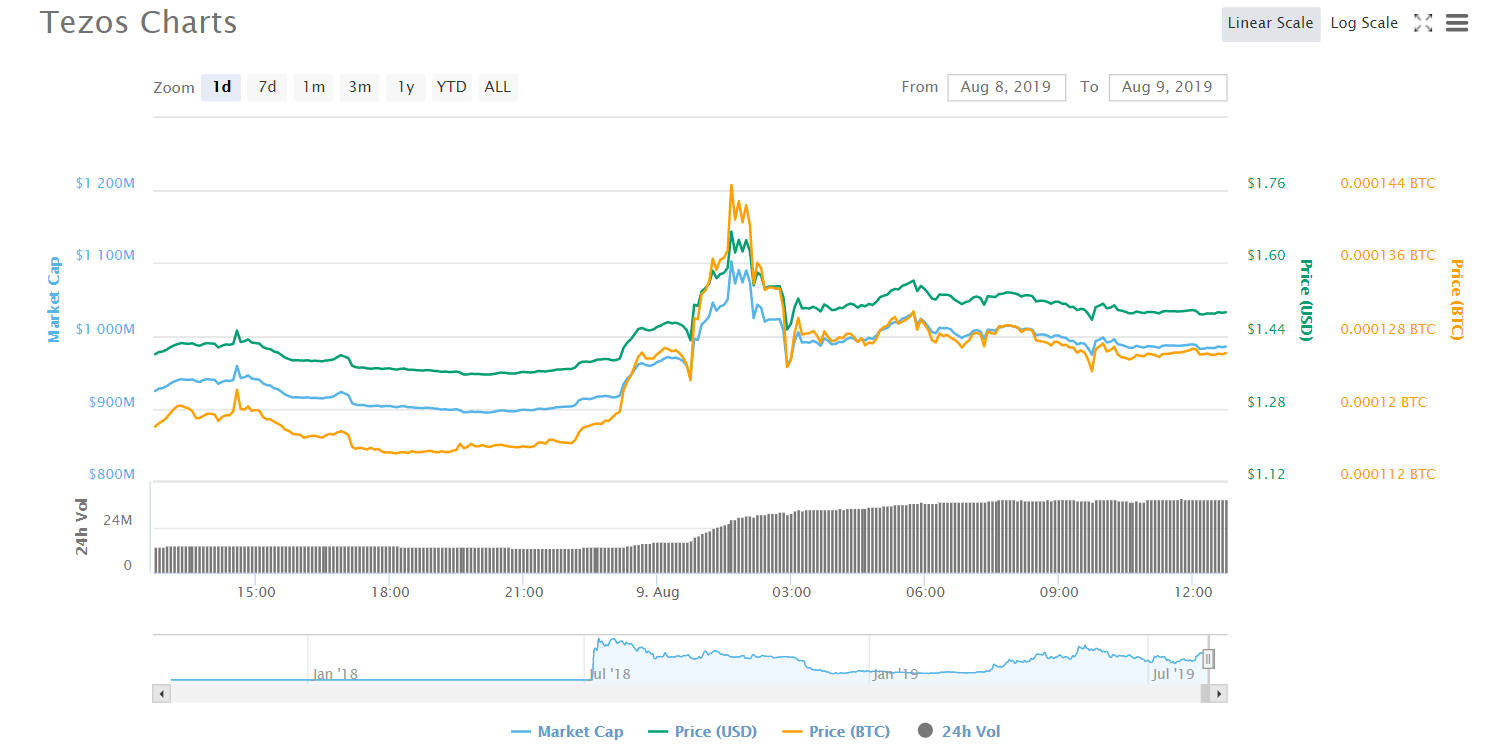Click the 24M volume axis label
The width and height of the screenshot is (1488, 755).
click(x=118, y=521)
